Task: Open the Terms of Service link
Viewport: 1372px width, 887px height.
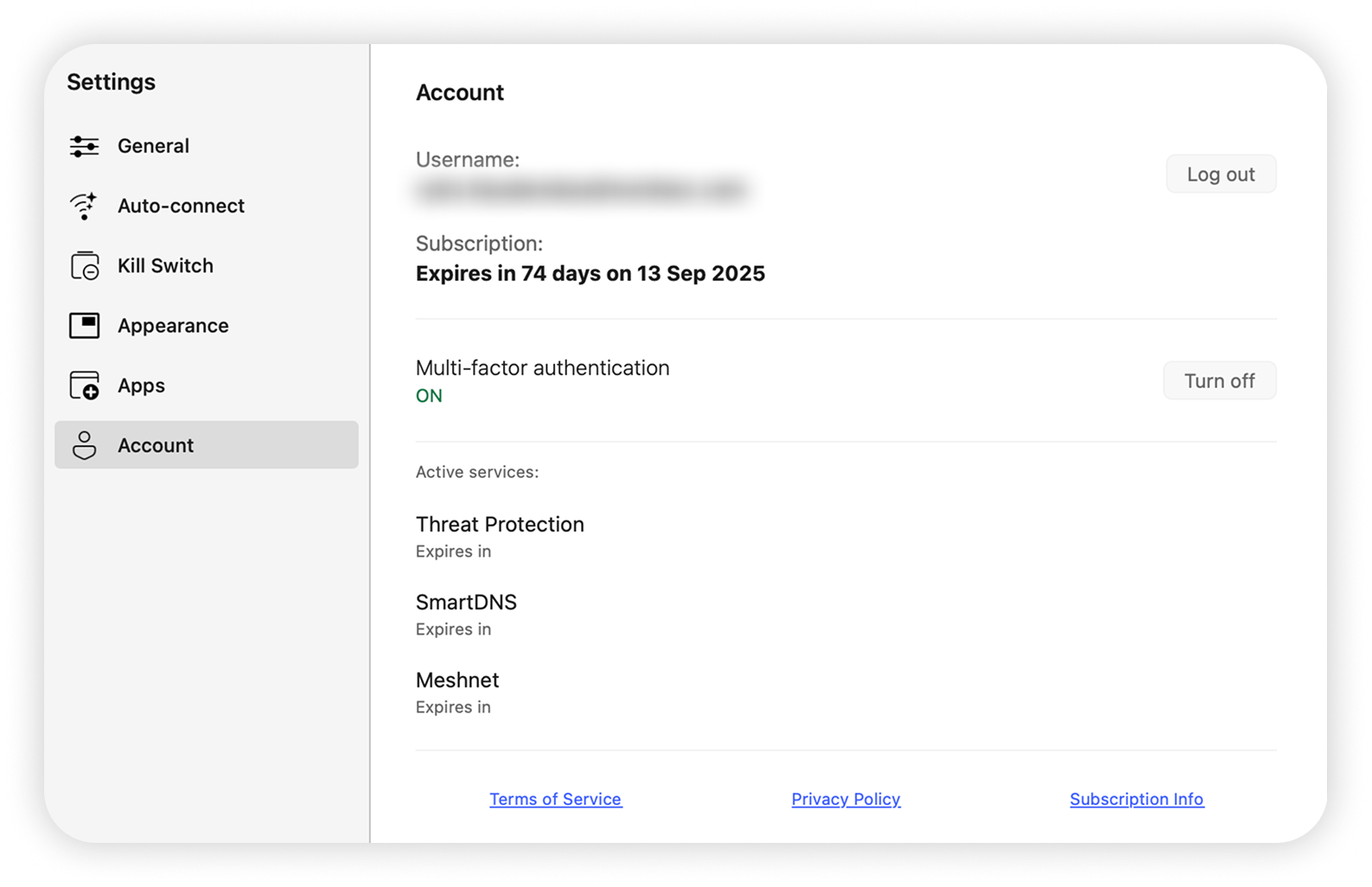Action: [555, 800]
